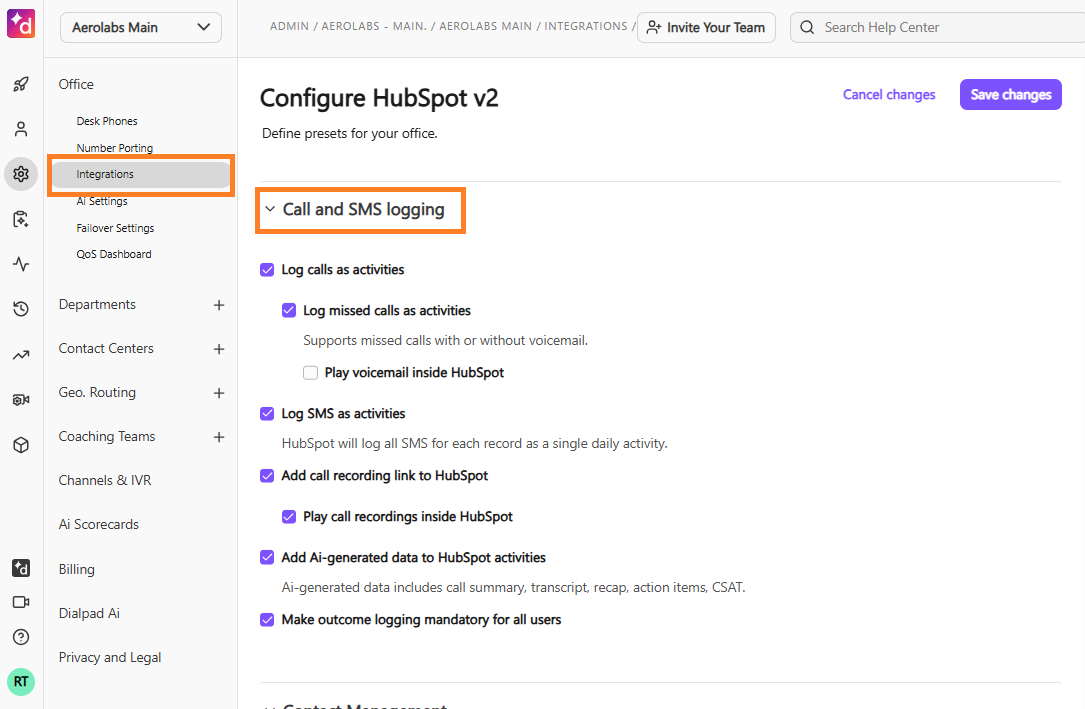Uncheck Log SMS as activities

(267, 414)
